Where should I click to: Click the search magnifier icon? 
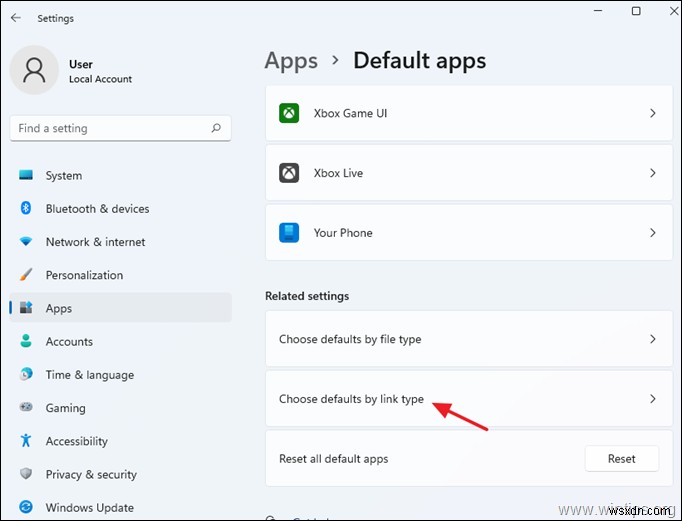point(216,128)
